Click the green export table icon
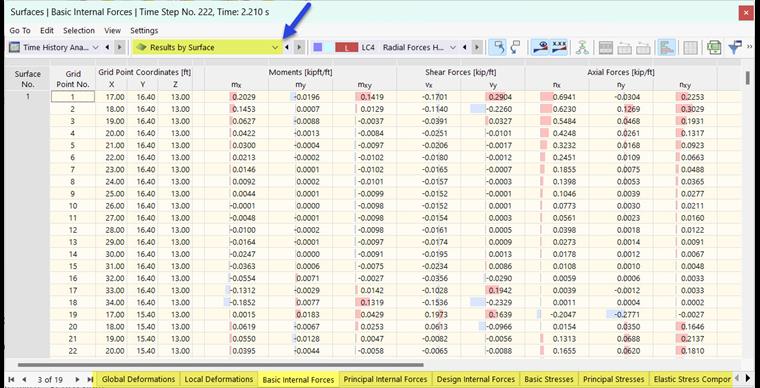The height and width of the screenshot is (388, 760). (714, 47)
